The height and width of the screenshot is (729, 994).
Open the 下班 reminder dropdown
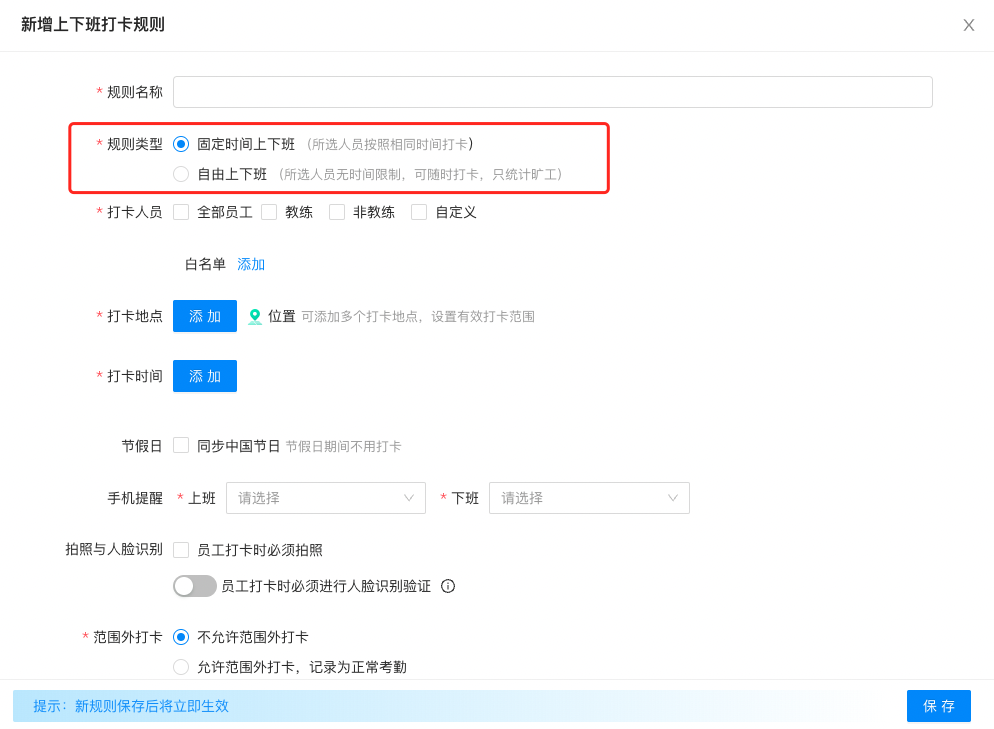click(x=589, y=498)
